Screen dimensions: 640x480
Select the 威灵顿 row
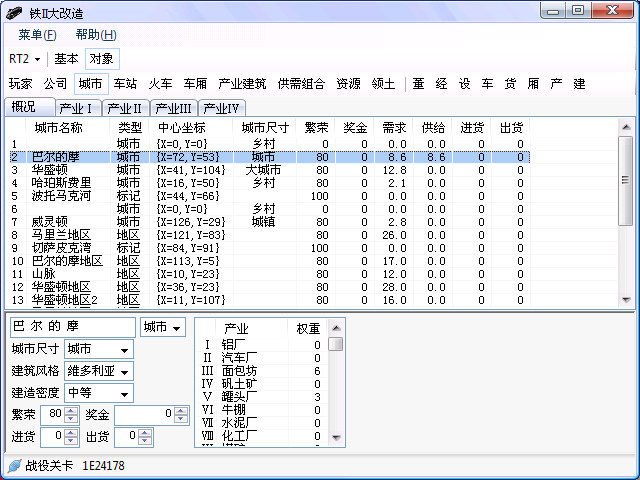coord(269,222)
